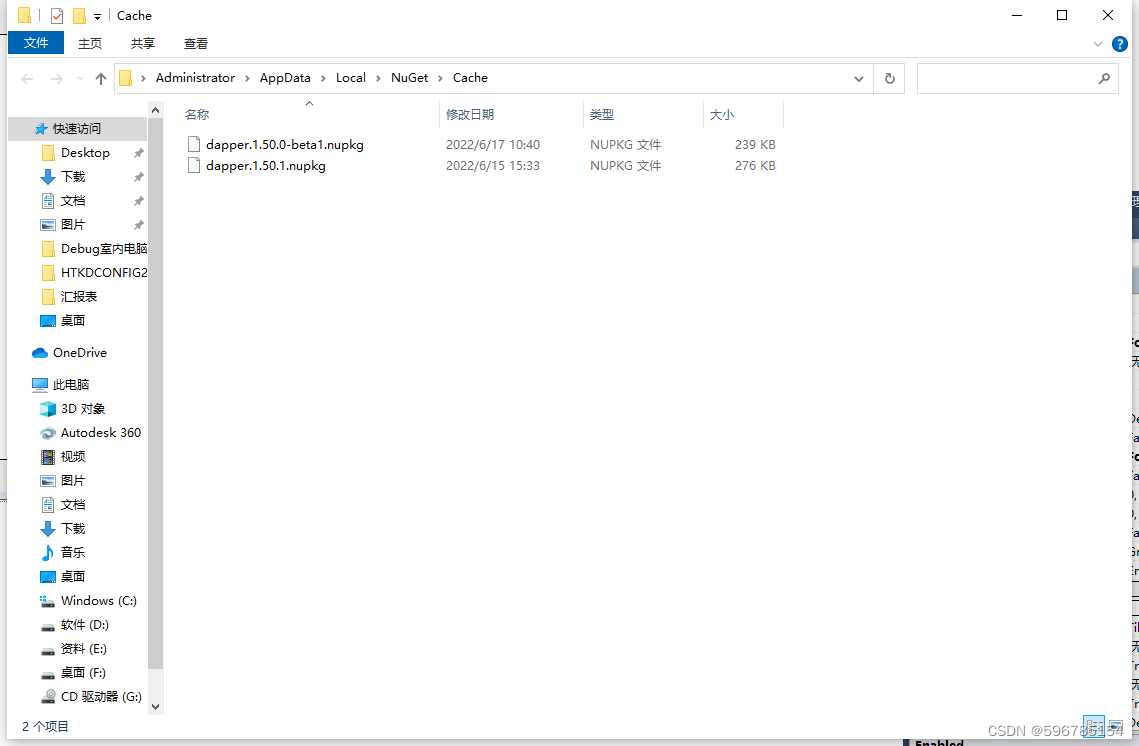This screenshot has height=746, width=1139.
Task: Open the HTKDCONFIG2 folder
Action: [103, 272]
